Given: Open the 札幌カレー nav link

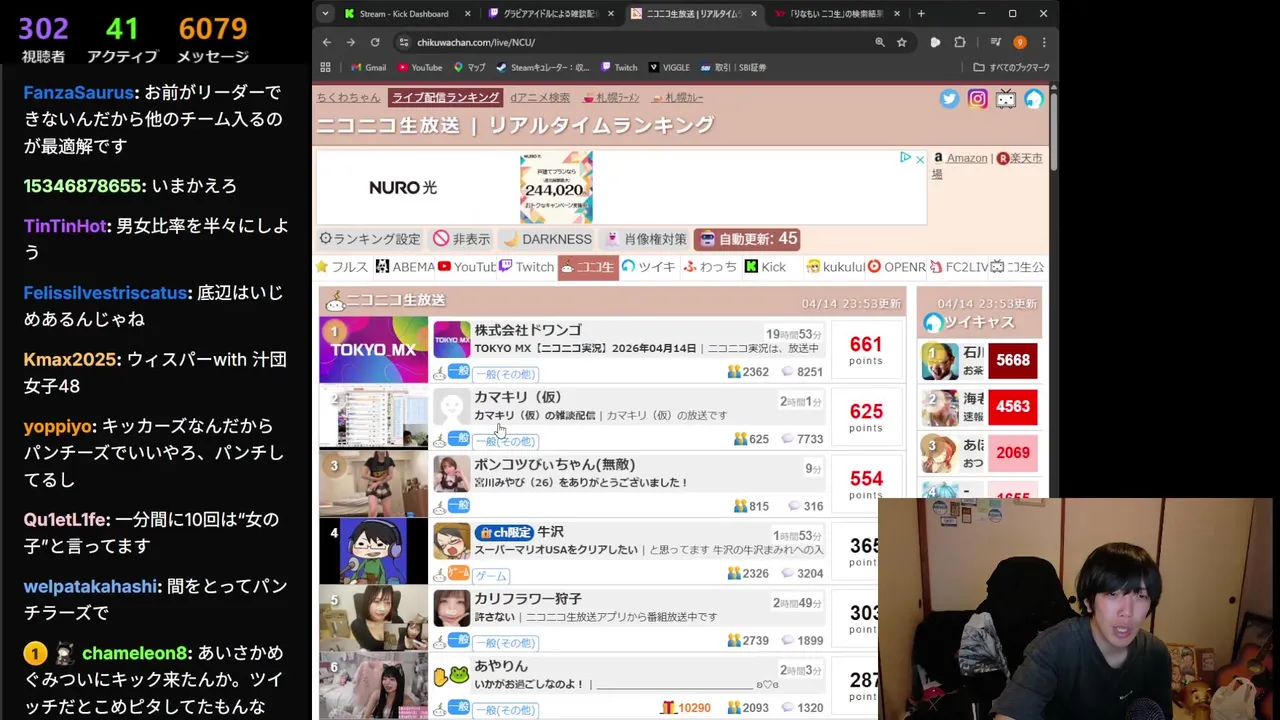Looking at the screenshot, I should (x=678, y=98).
